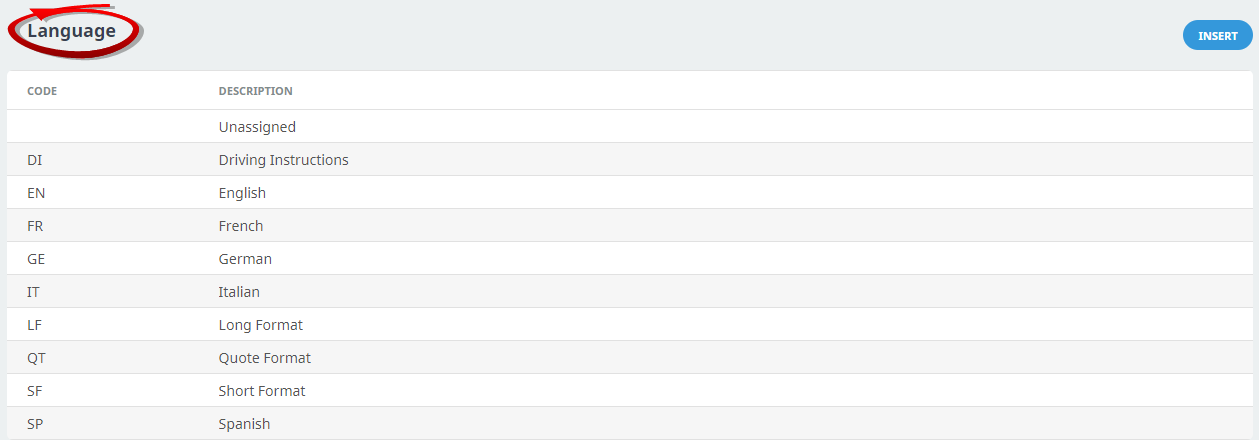This screenshot has width=1259, height=440.
Task: Select the IT code cell
Action: 34,292
